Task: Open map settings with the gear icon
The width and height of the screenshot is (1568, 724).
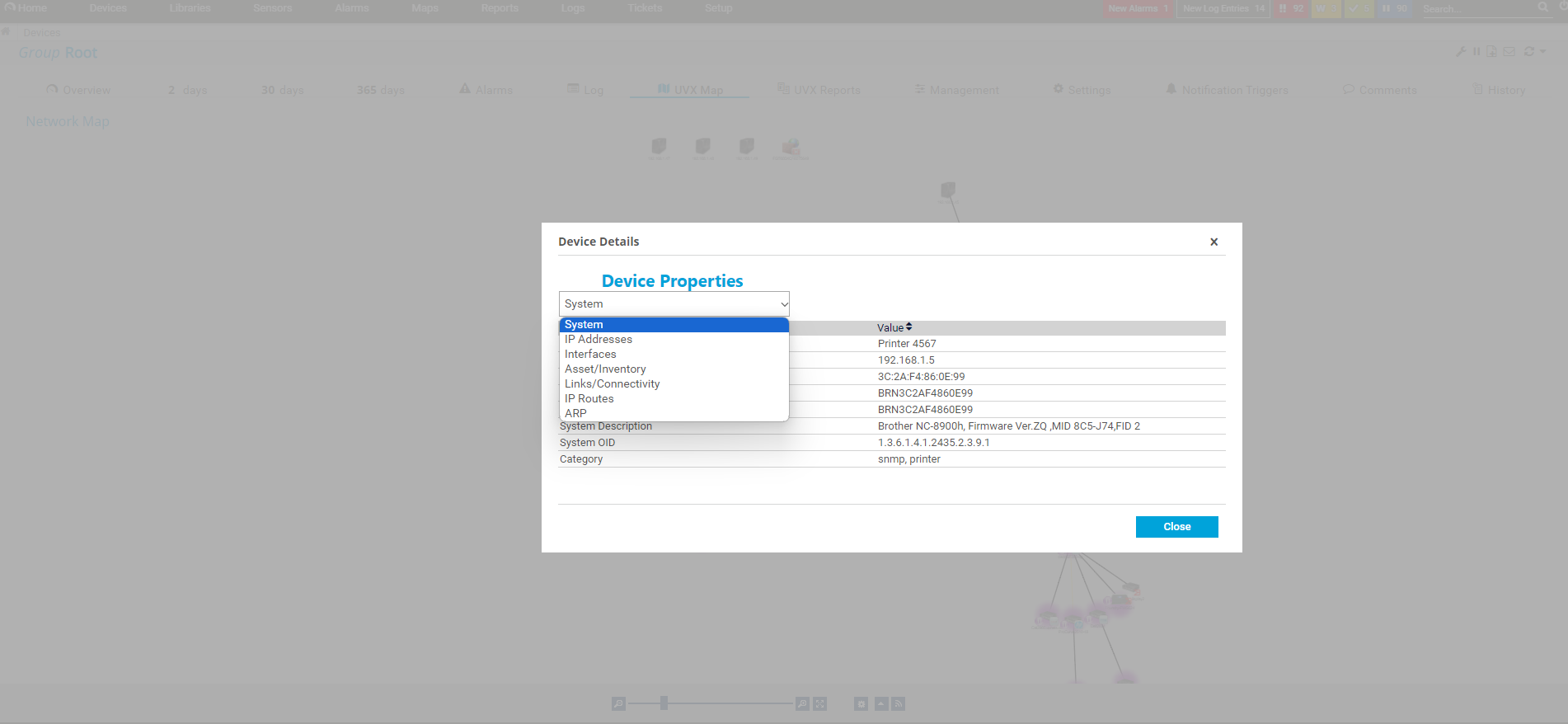Action: [861, 703]
